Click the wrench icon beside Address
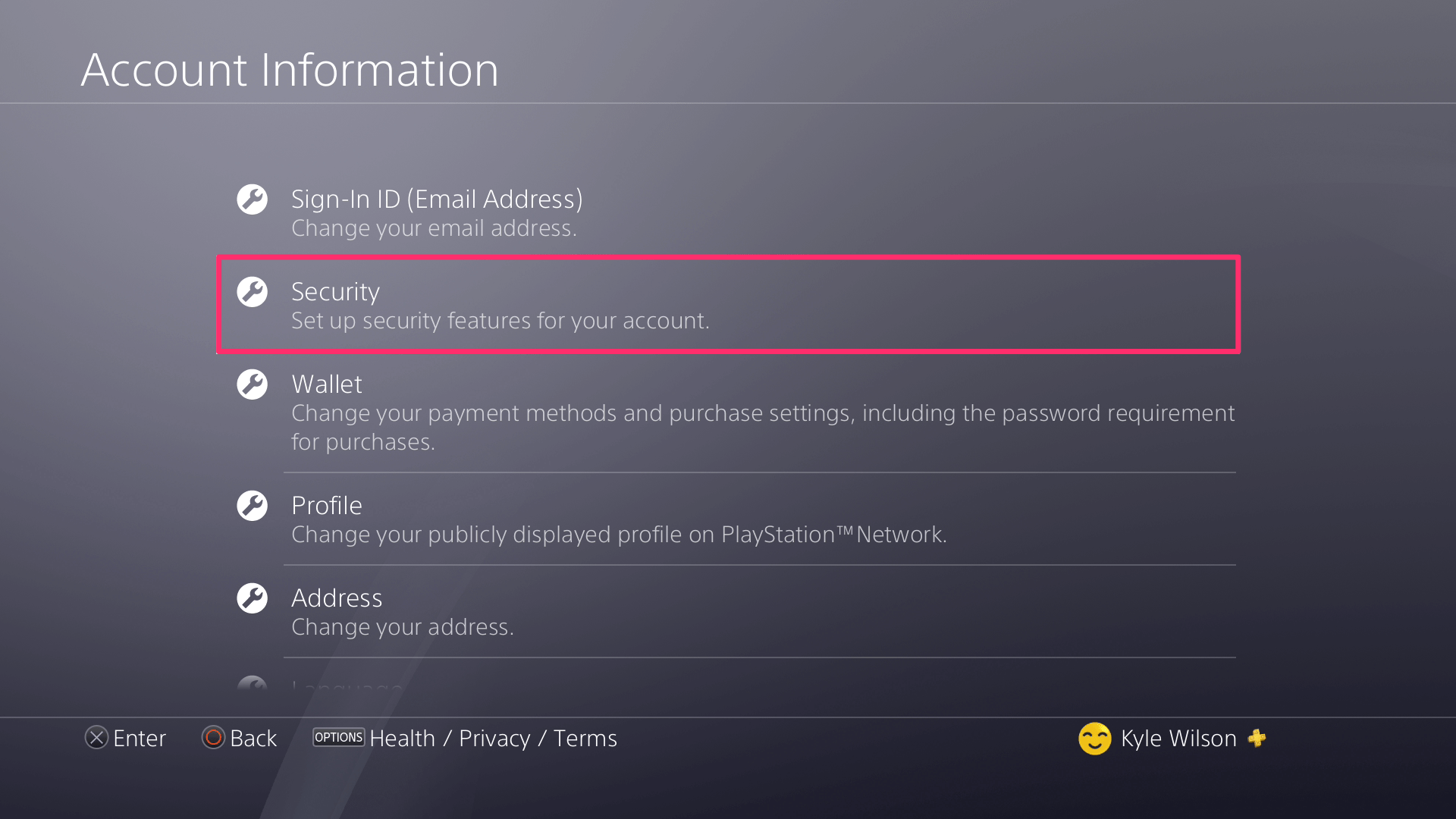Screen dimensions: 1456x819 point(252,598)
